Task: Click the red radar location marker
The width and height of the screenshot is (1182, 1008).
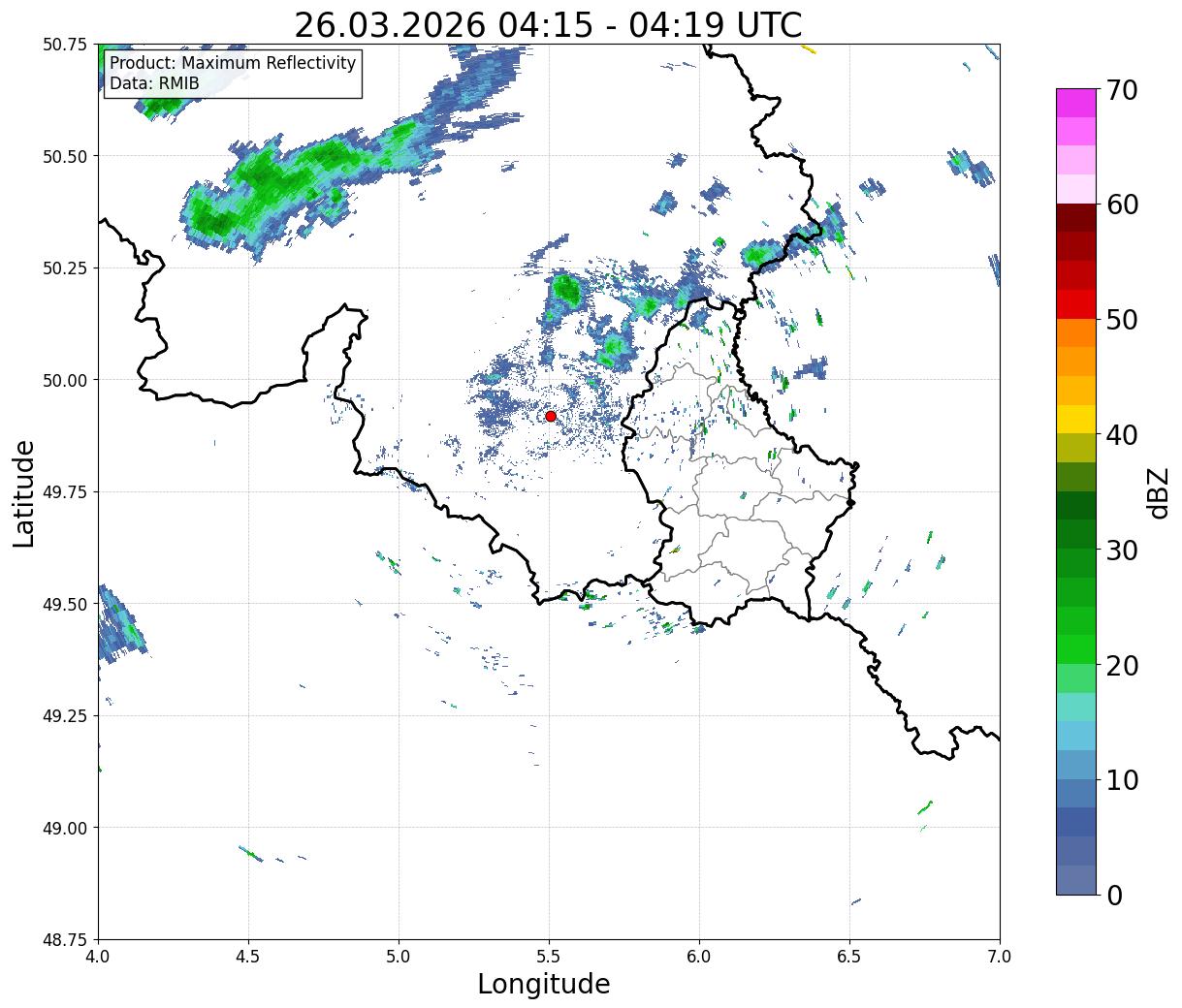Action: (x=551, y=416)
